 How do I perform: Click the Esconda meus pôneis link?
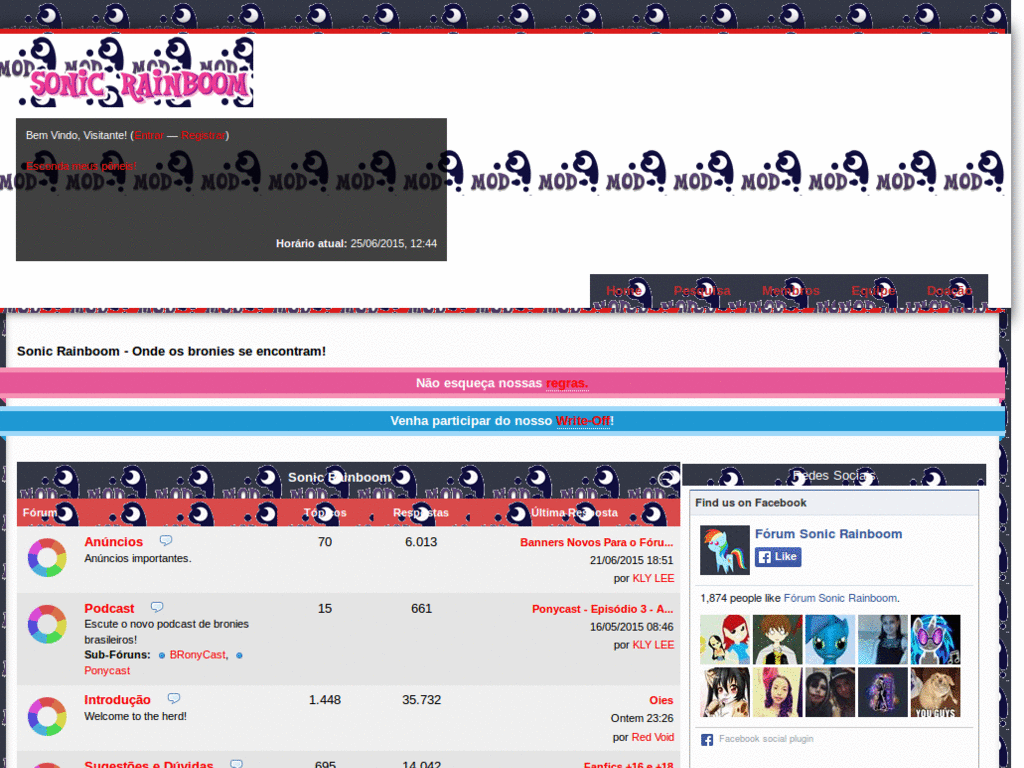(x=81, y=166)
